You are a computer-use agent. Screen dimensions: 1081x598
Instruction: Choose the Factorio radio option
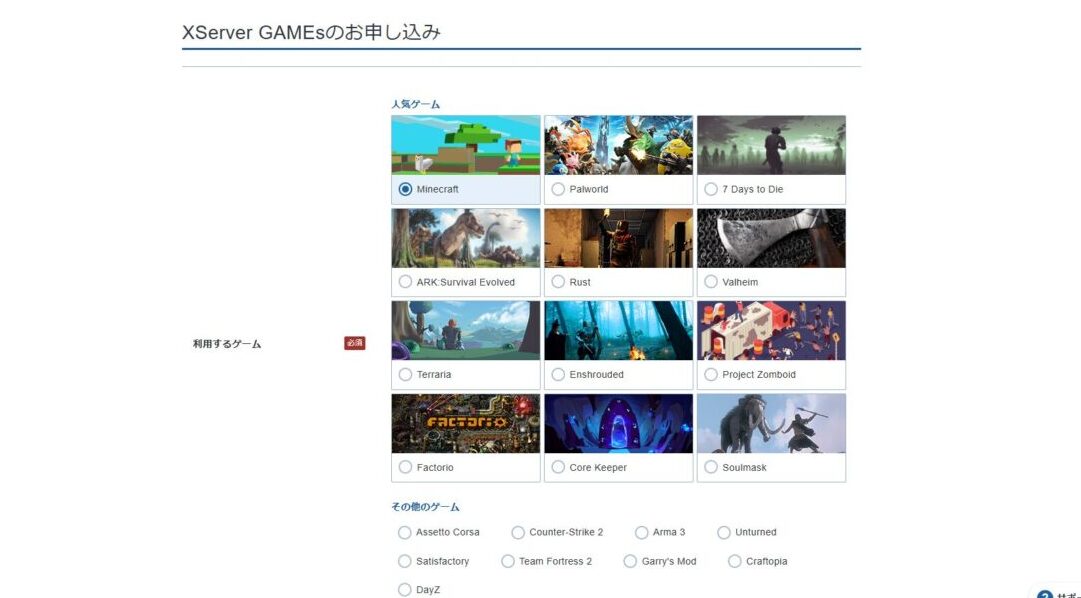tap(405, 467)
